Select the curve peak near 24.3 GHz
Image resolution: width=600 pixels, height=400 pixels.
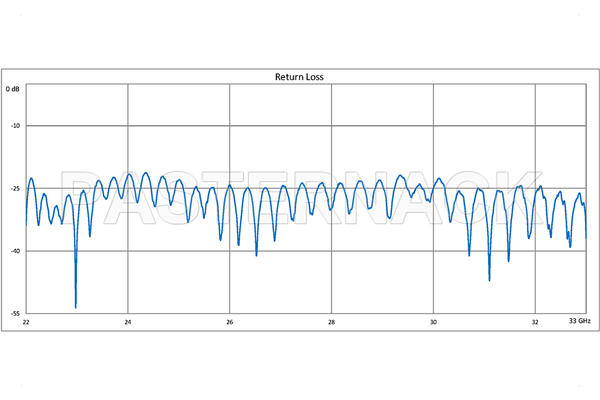[x=145, y=173]
